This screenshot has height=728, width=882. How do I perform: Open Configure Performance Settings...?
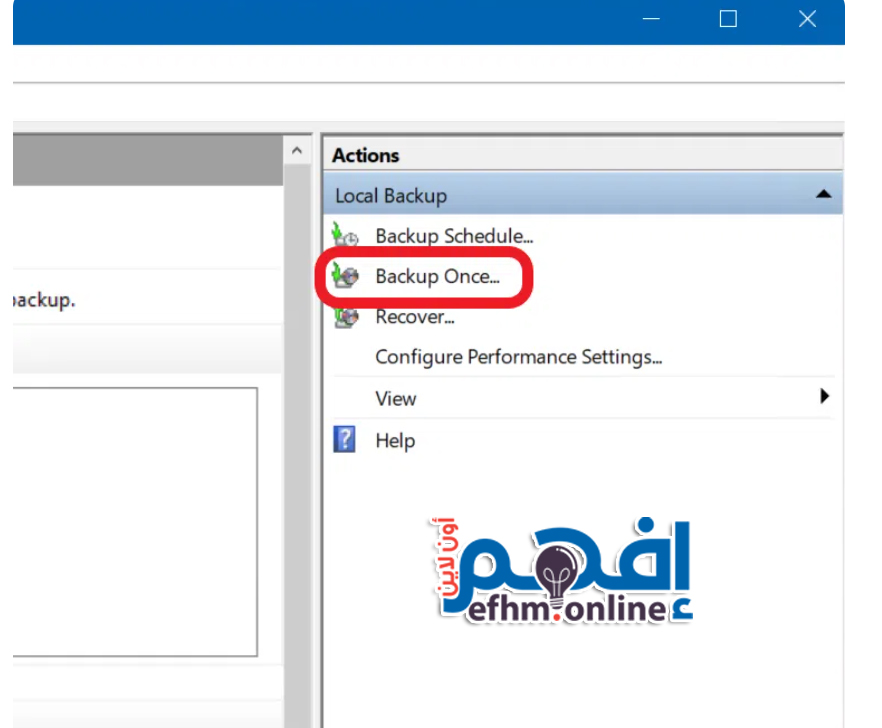[x=518, y=357]
